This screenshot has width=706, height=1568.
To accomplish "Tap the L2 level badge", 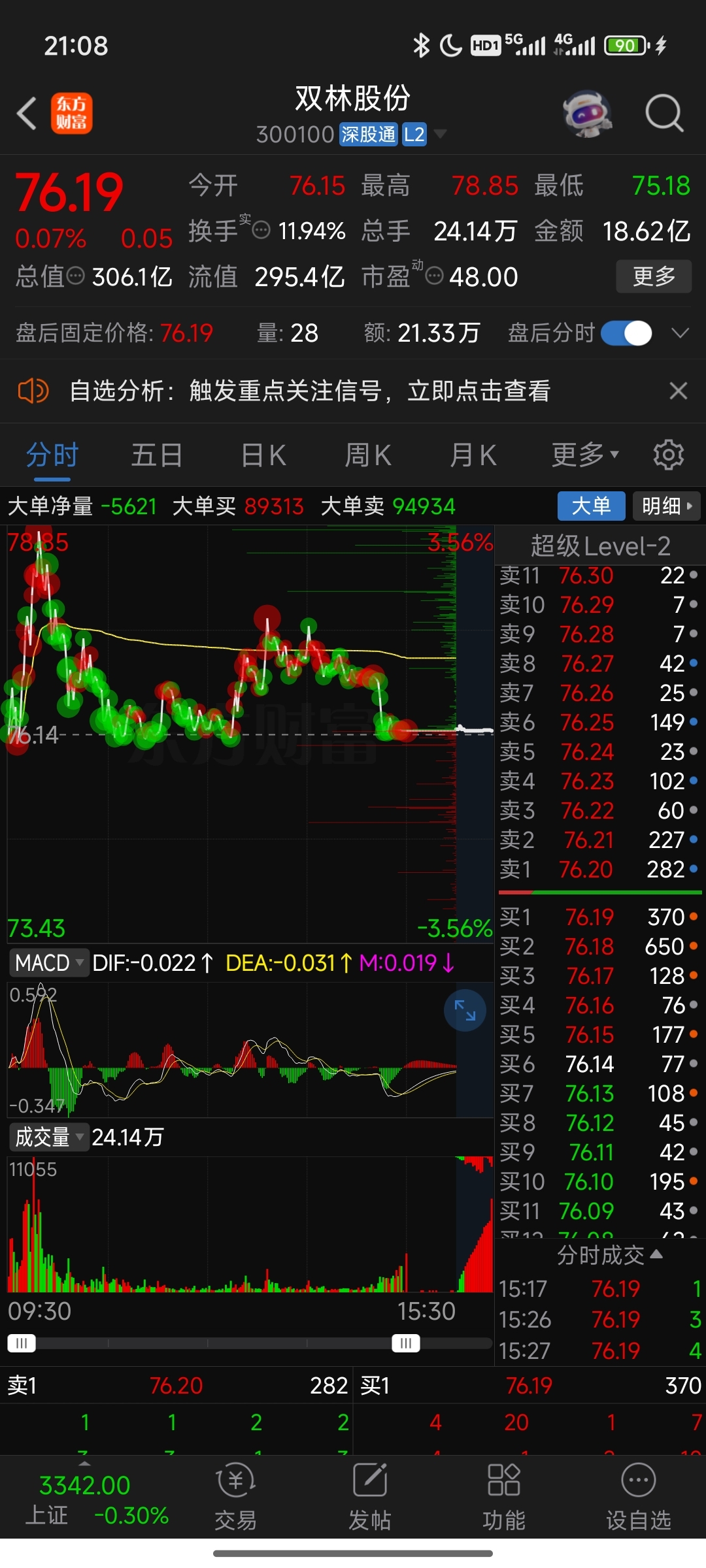I will point(414,134).
